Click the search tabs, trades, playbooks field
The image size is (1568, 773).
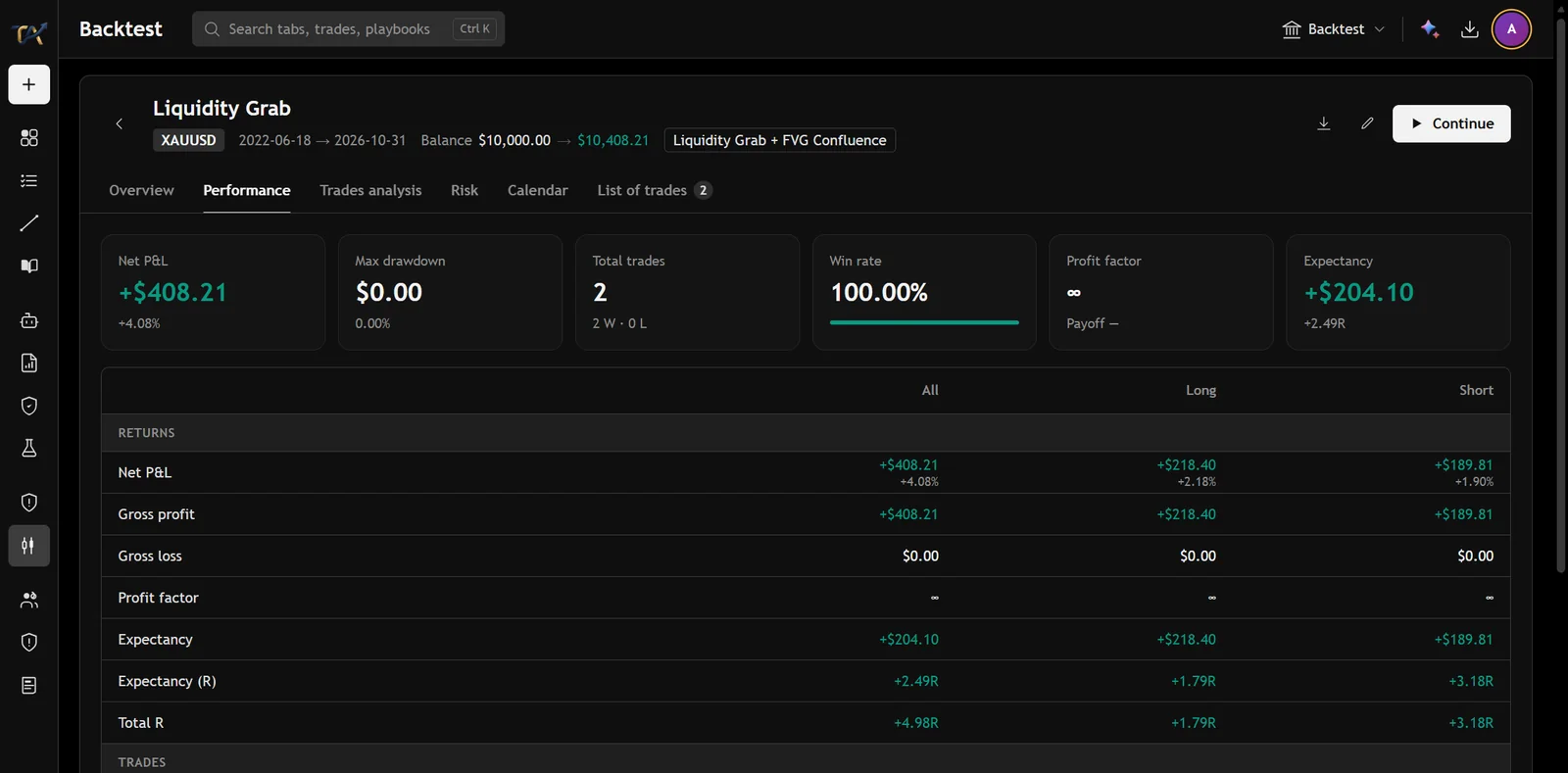pyautogui.click(x=348, y=29)
